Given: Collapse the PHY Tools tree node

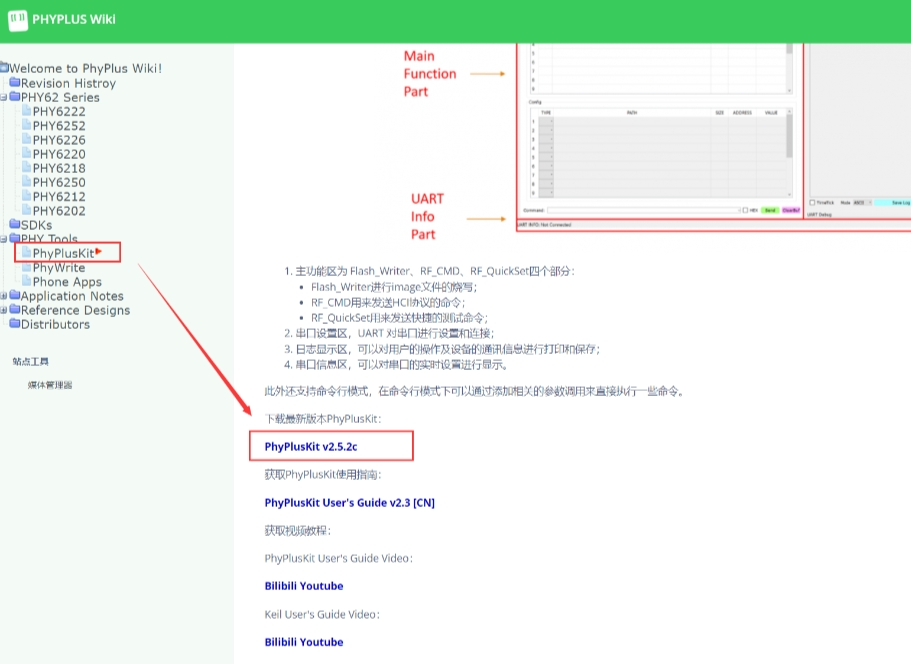Looking at the screenshot, I should [4, 239].
